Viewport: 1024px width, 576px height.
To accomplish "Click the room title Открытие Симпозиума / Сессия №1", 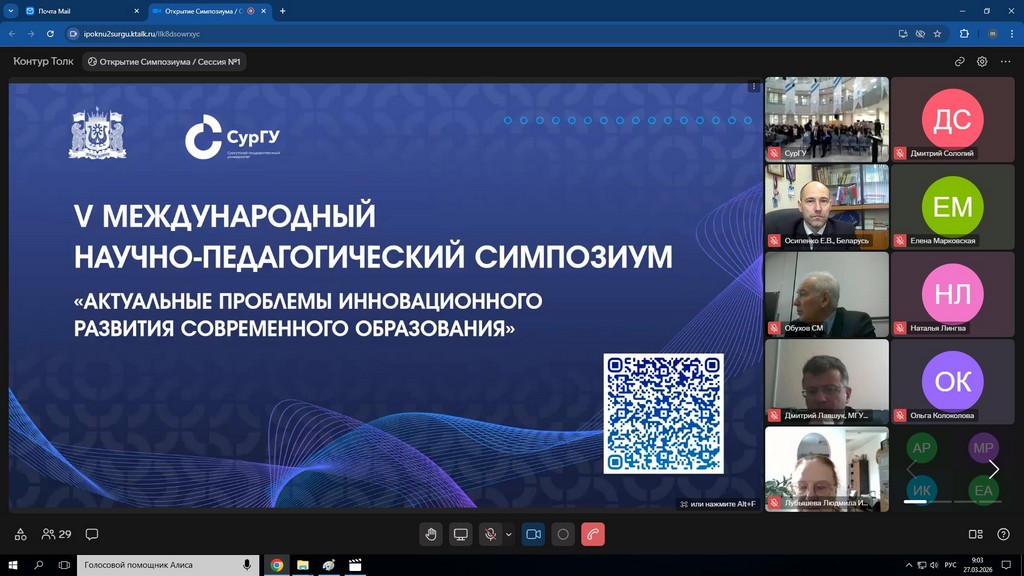I will (165, 61).
